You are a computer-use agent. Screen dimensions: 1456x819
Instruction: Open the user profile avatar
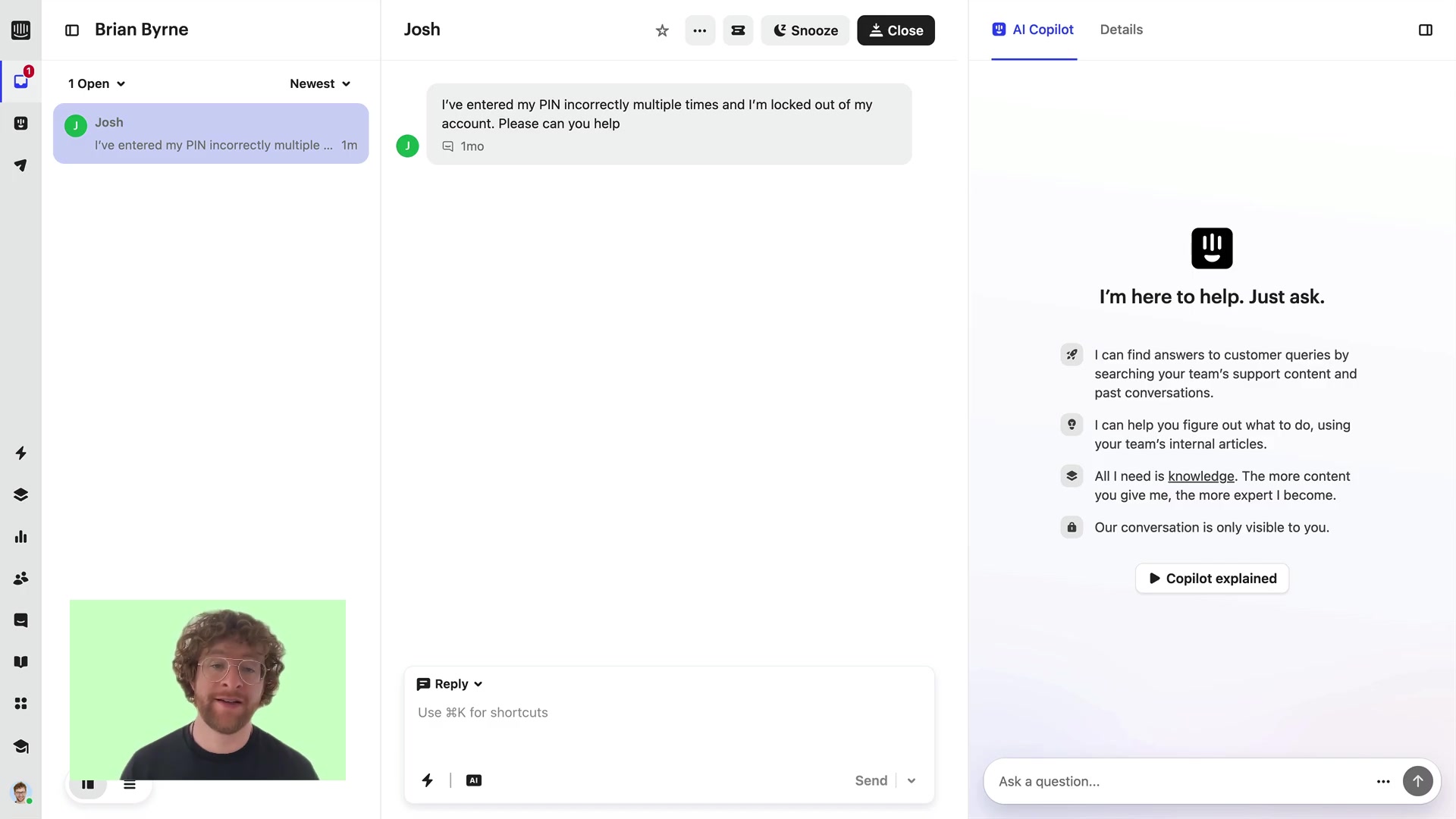[x=20, y=792]
